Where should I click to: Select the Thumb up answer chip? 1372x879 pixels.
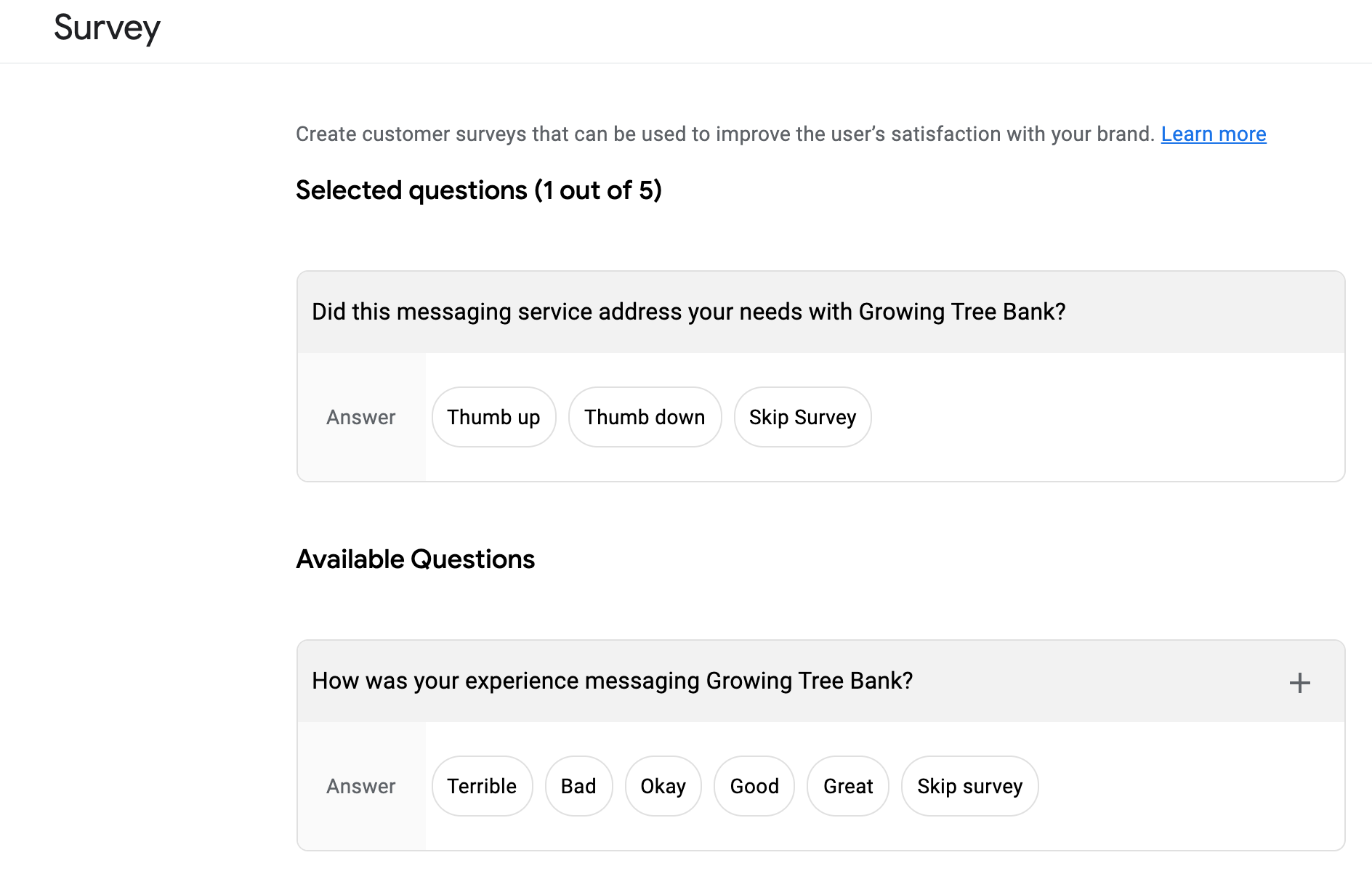point(493,417)
